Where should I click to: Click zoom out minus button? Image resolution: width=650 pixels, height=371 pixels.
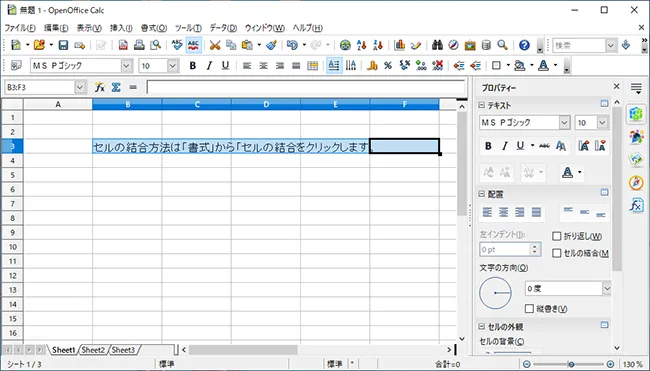(x=526, y=364)
